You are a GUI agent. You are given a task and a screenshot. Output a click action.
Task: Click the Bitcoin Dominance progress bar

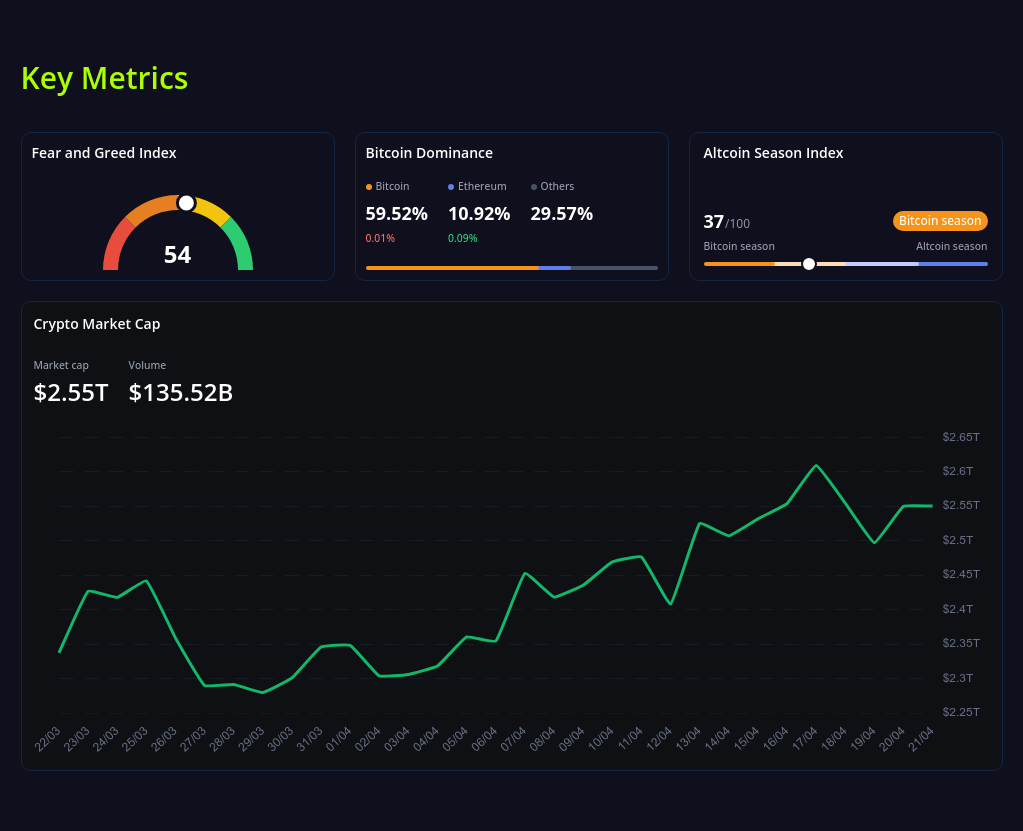pyautogui.click(x=511, y=268)
